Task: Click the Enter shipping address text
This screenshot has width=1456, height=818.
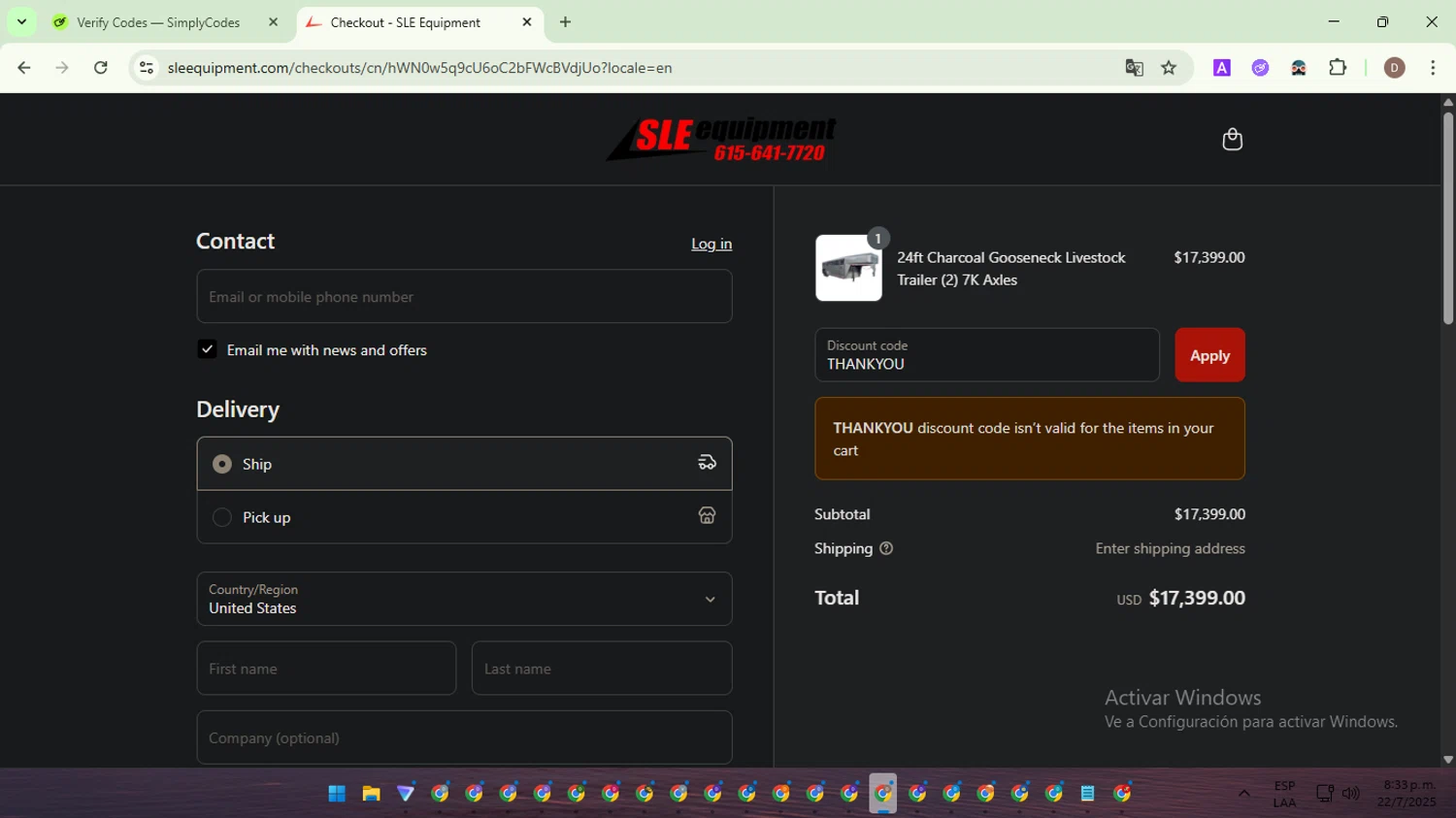Action: coord(1171,548)
